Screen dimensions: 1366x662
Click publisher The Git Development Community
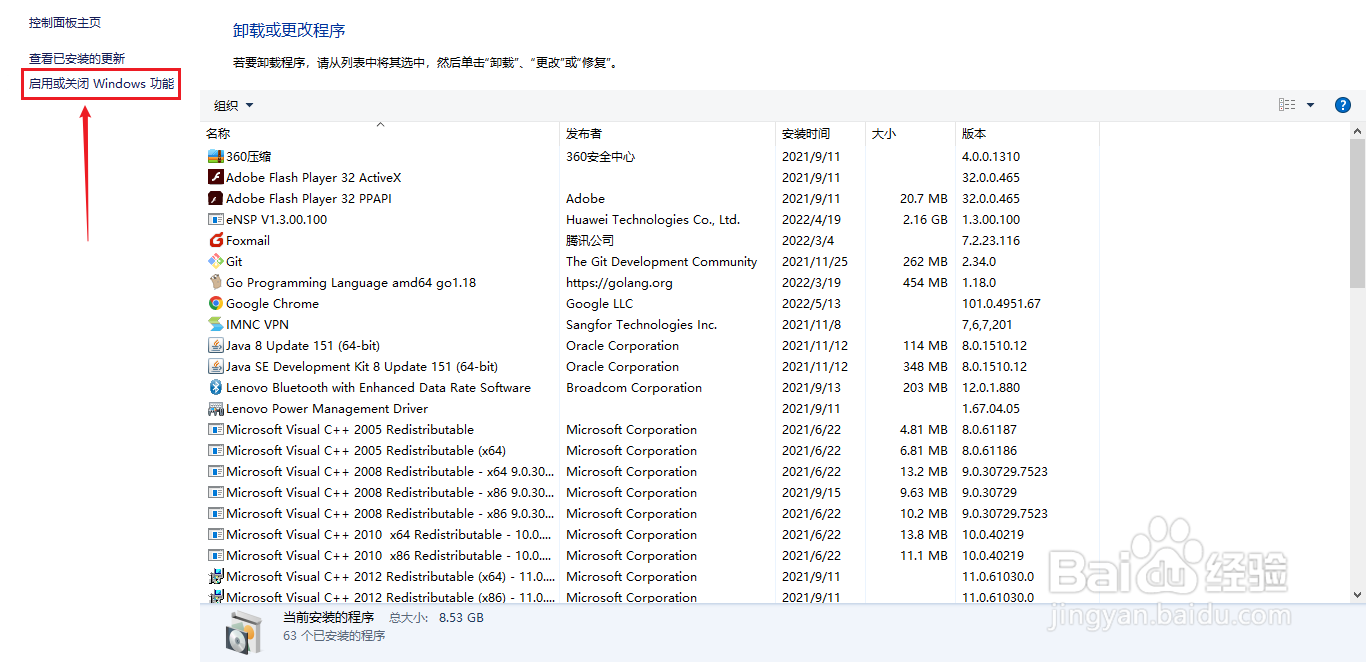[662, 261]
